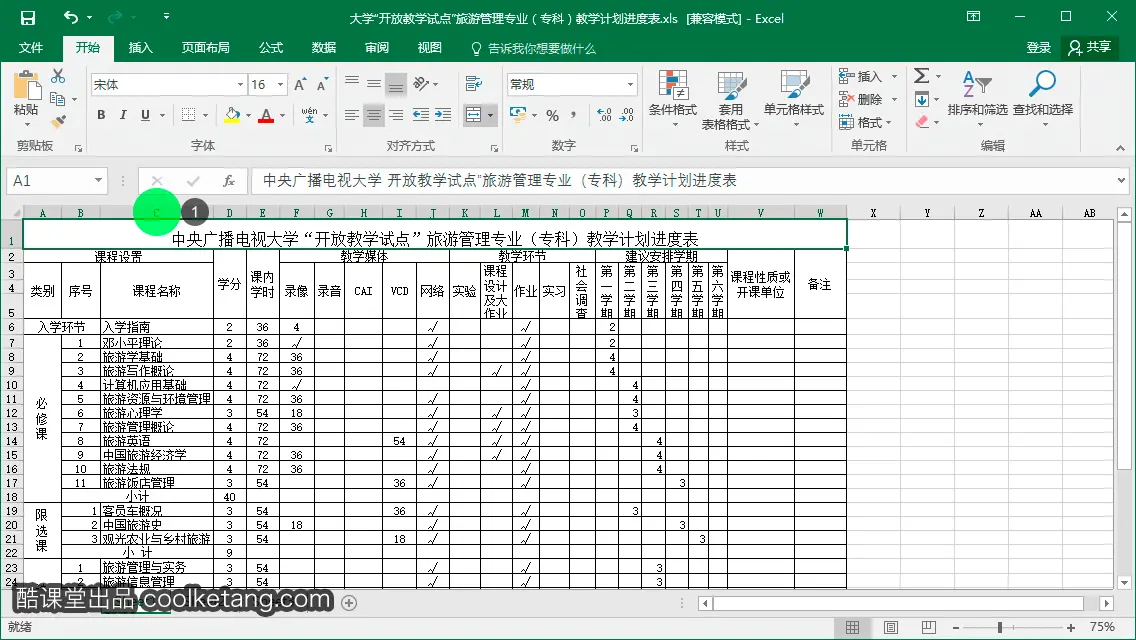Increase decimal places

(604, 115)
